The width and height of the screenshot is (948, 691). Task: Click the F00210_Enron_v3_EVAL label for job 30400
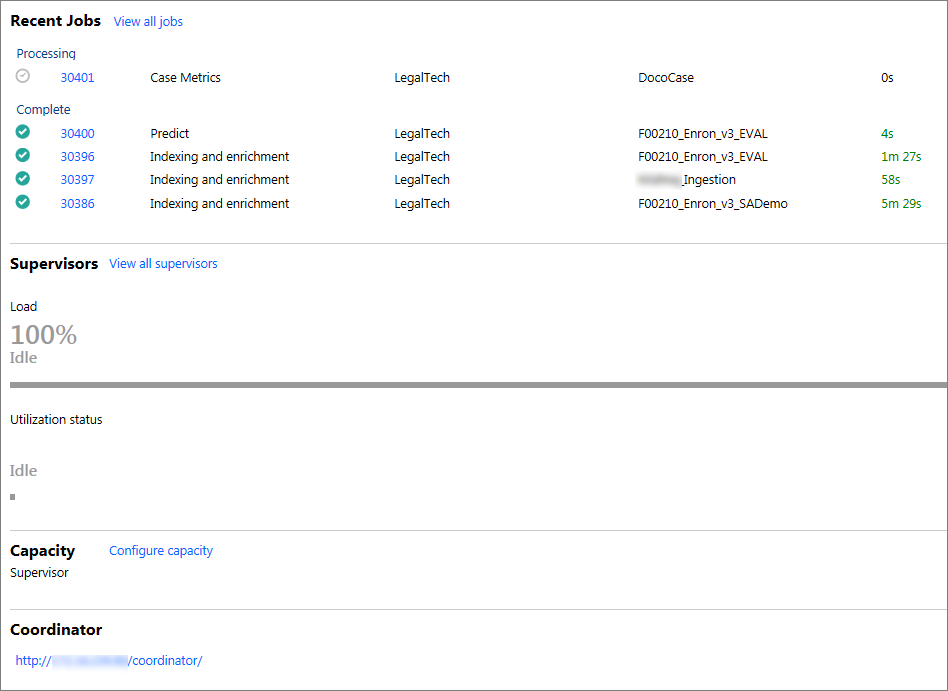pyautogui.click(x=704, y=132)
